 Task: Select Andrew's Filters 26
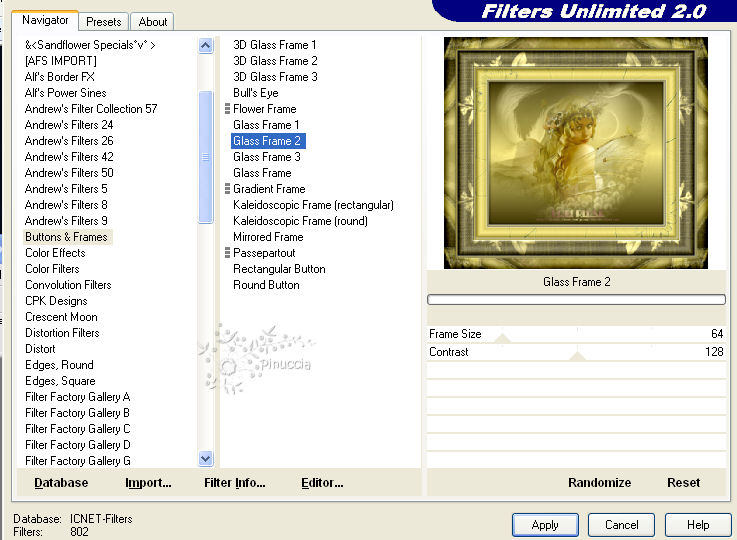tap(69, 141)
